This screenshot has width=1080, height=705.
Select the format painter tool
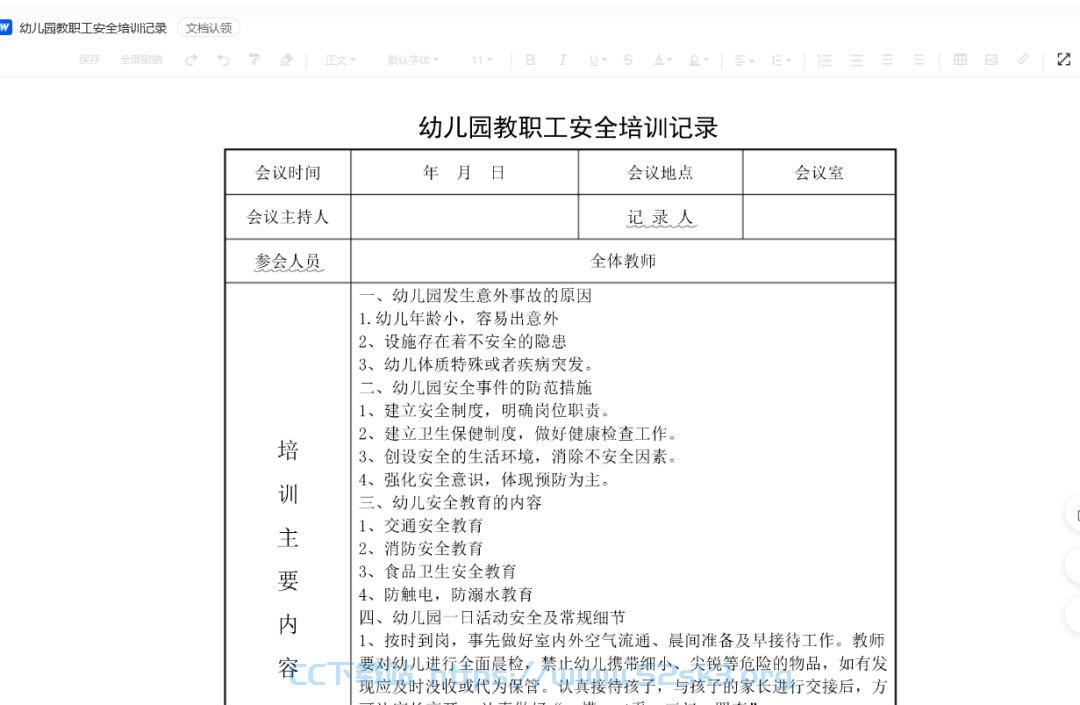click(x=254, y=60)
